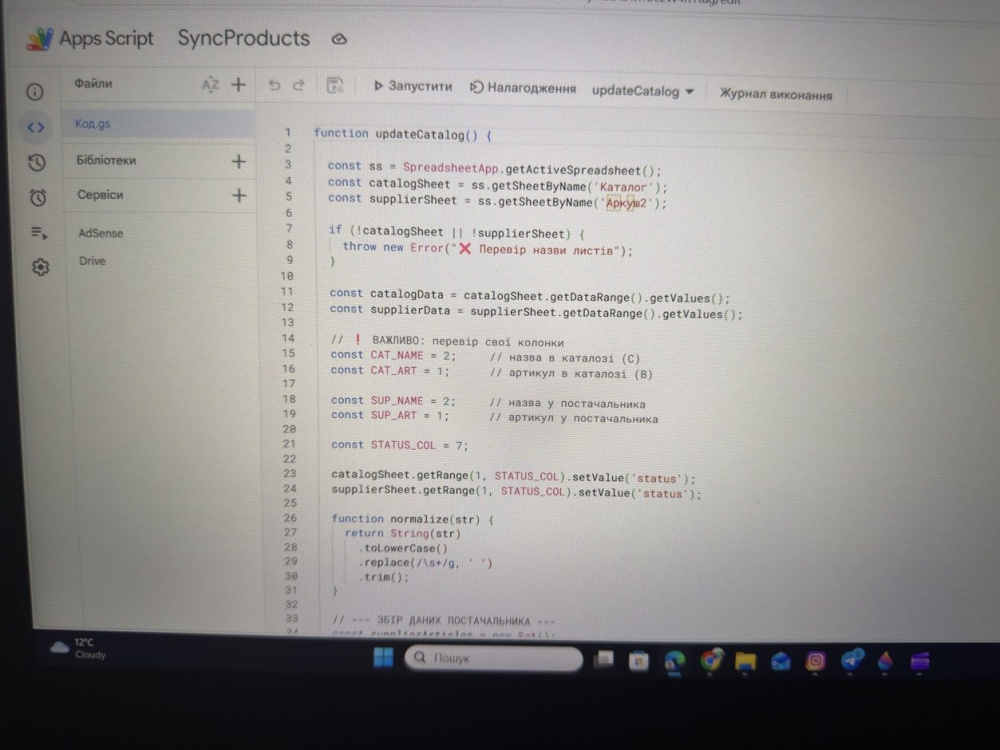Click function normalize(str) line
This screenshot has height=750, width=1000.
(413, 519)
